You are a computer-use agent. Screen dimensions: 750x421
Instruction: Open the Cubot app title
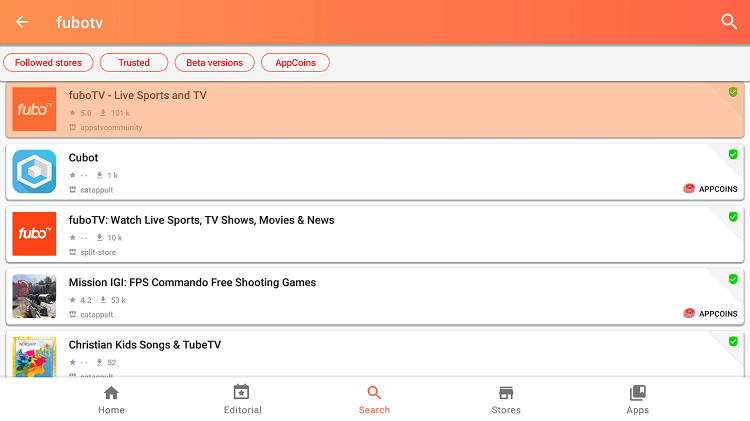pyautogui.click(x=83, y=157)
